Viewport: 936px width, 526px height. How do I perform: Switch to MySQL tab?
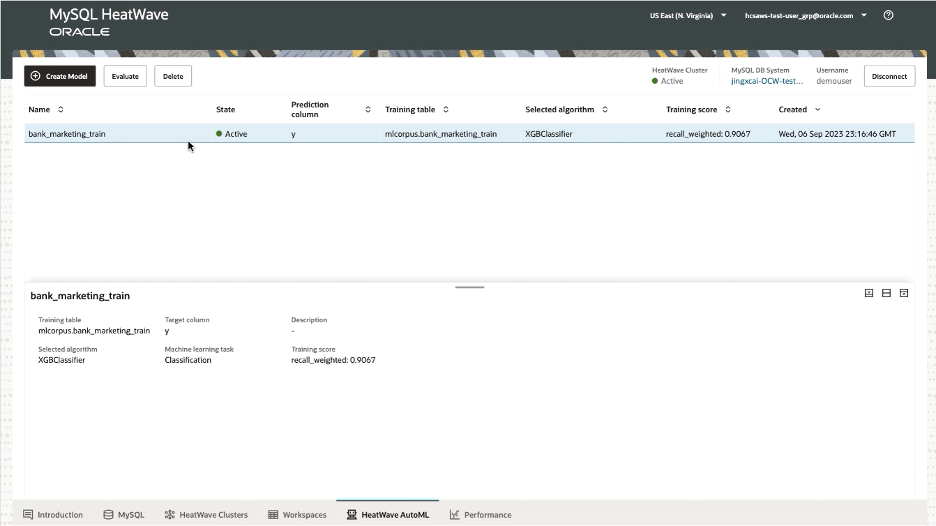(x=124, y=515)
